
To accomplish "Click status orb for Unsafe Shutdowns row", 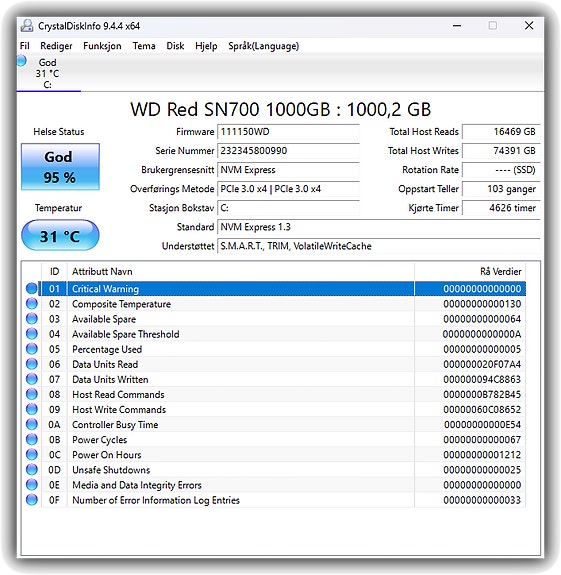I will (32, 469).
